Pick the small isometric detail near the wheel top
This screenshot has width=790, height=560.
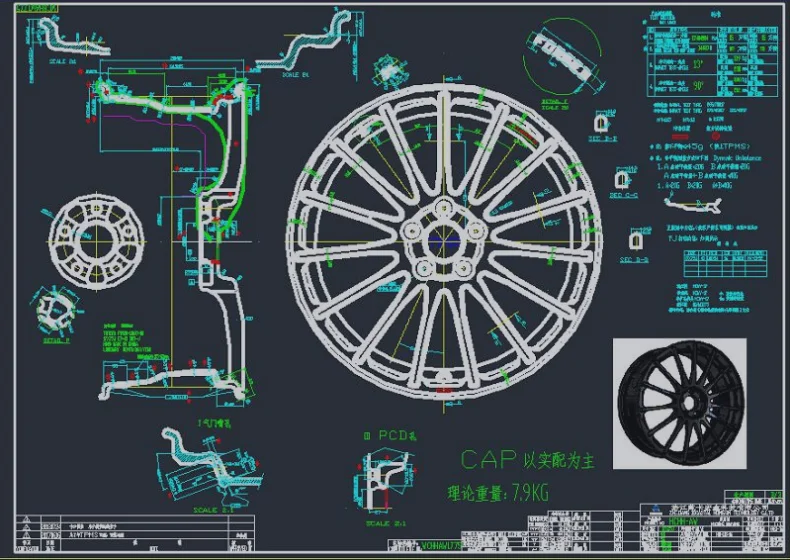pyautogui.click(x=389, y=72)
